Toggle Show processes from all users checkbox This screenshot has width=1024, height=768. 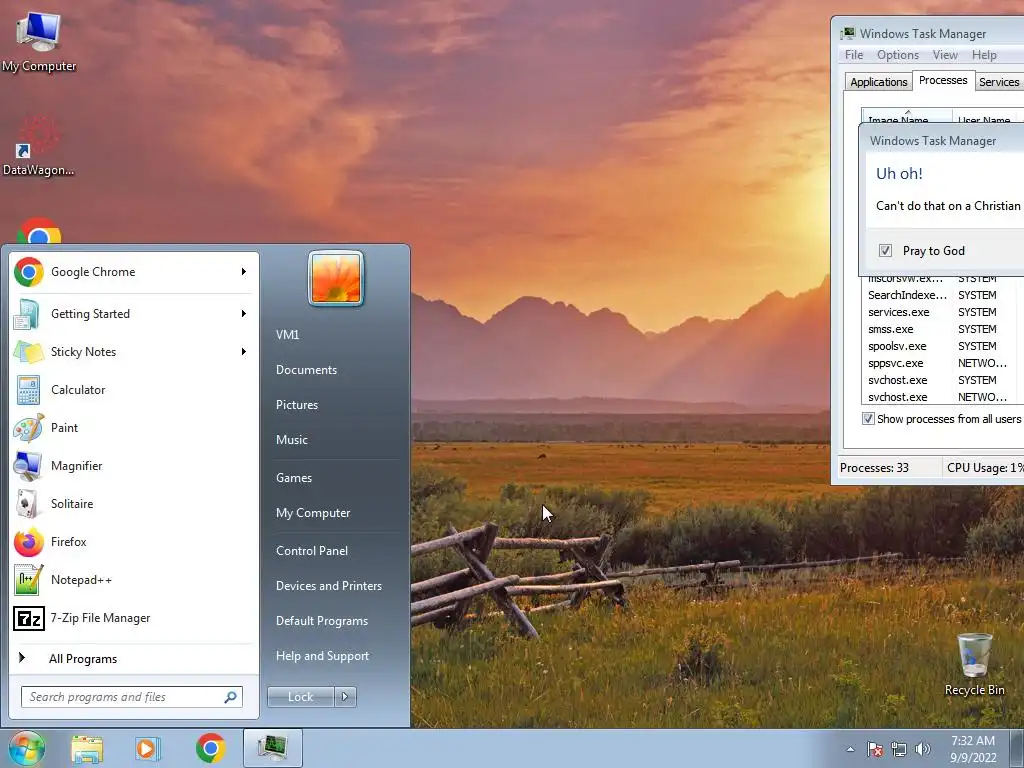pyautogui.click(x=868, y=419)
